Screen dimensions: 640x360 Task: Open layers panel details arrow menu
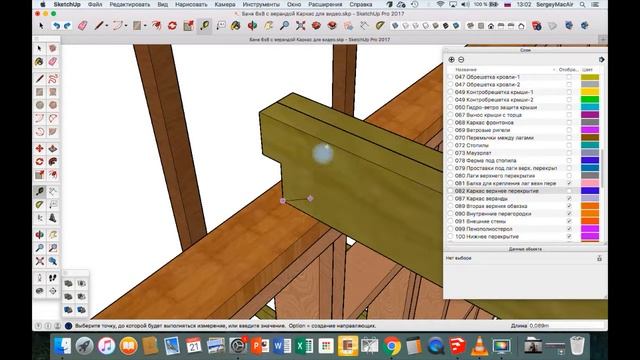coord(601,60)
